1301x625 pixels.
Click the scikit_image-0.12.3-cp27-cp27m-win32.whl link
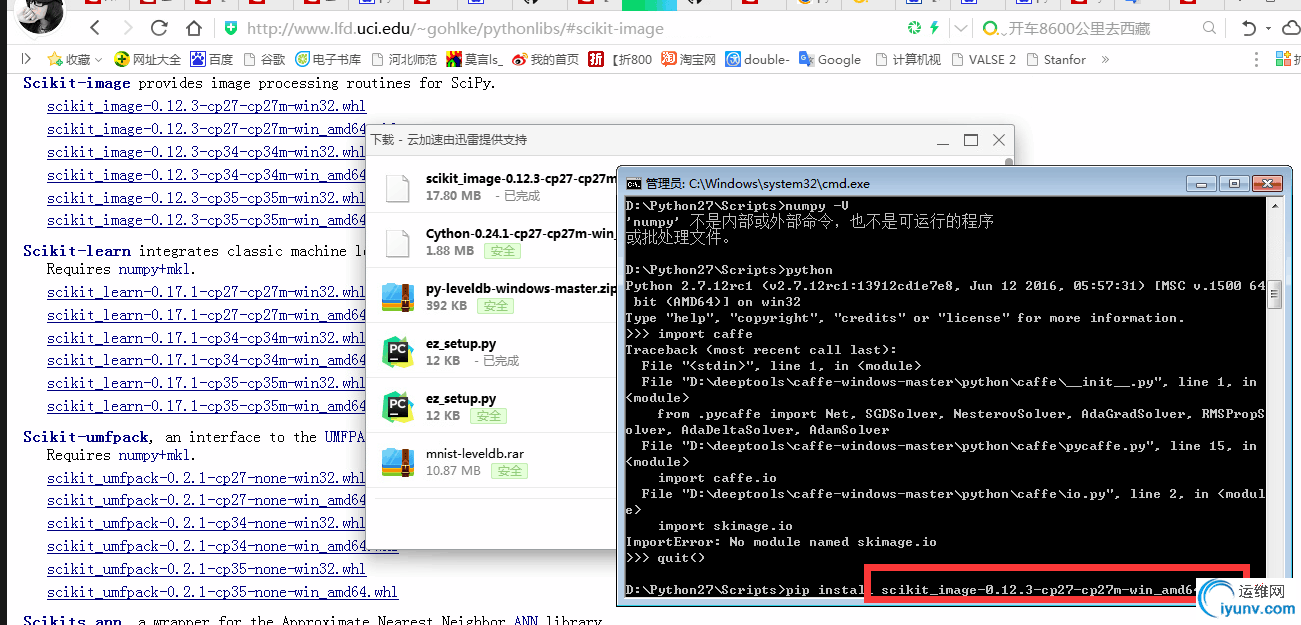(206, 106)
